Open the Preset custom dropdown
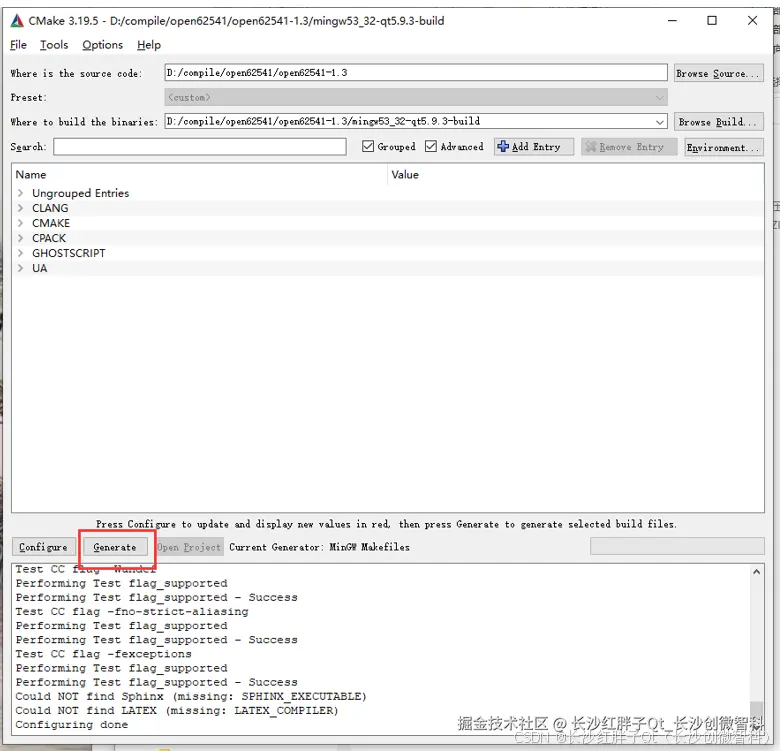Viewport: 783px width, 751px height. tap(416, 97)
